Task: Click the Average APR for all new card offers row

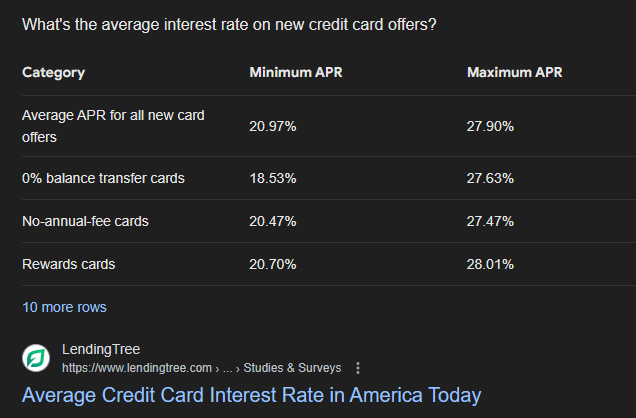Action: 329,126
